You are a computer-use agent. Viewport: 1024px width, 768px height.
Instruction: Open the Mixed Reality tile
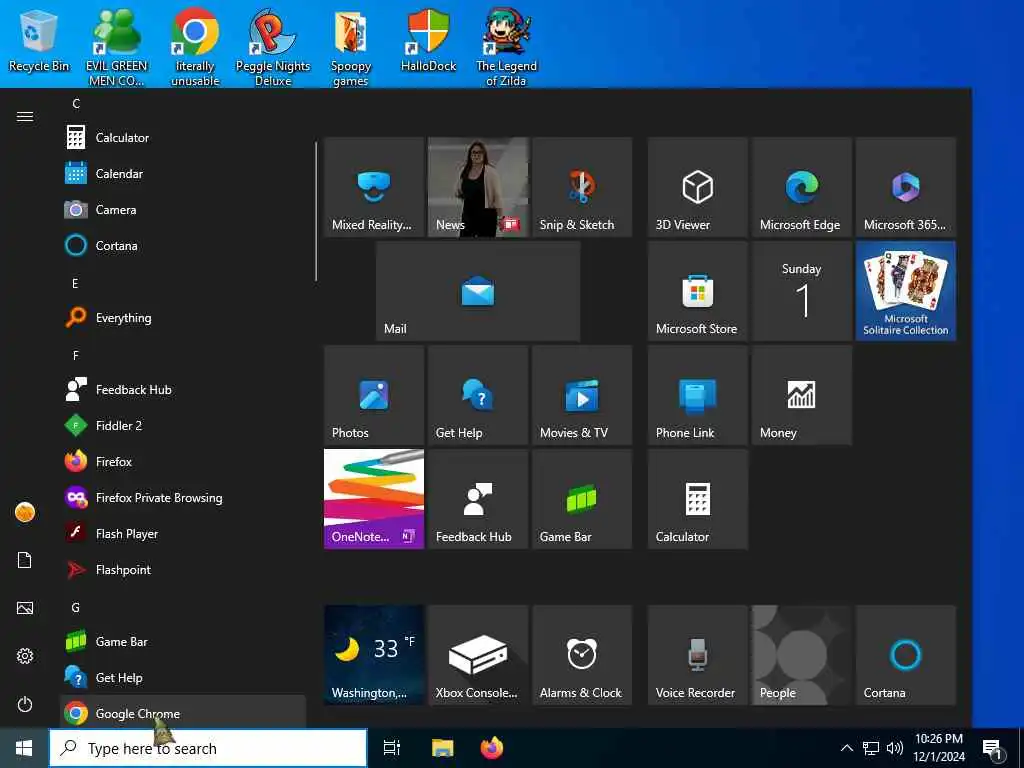point(374,187)
